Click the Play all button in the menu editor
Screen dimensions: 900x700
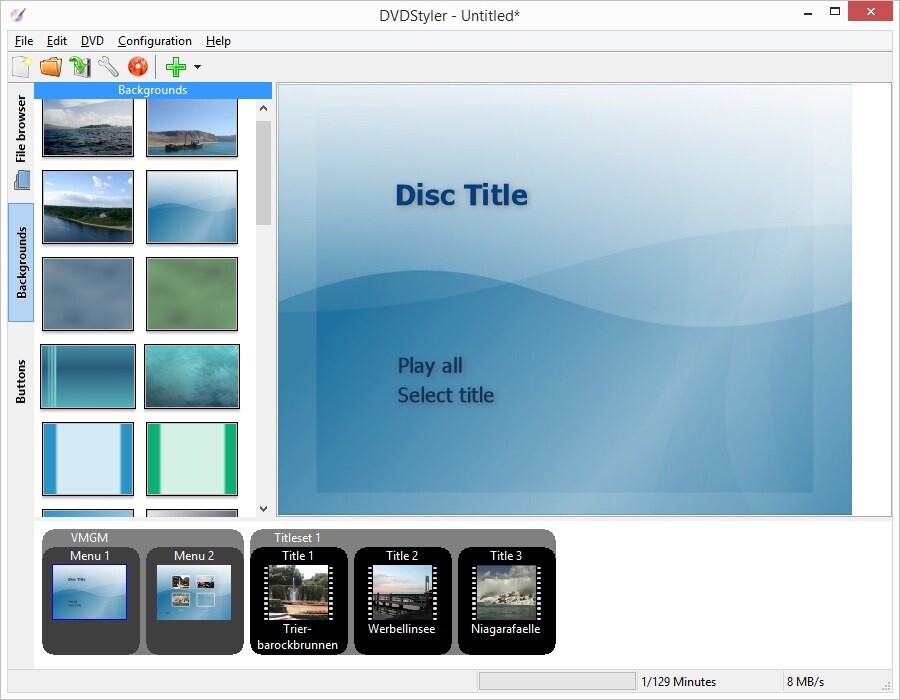pyautogui.click(x=430, y=366)
